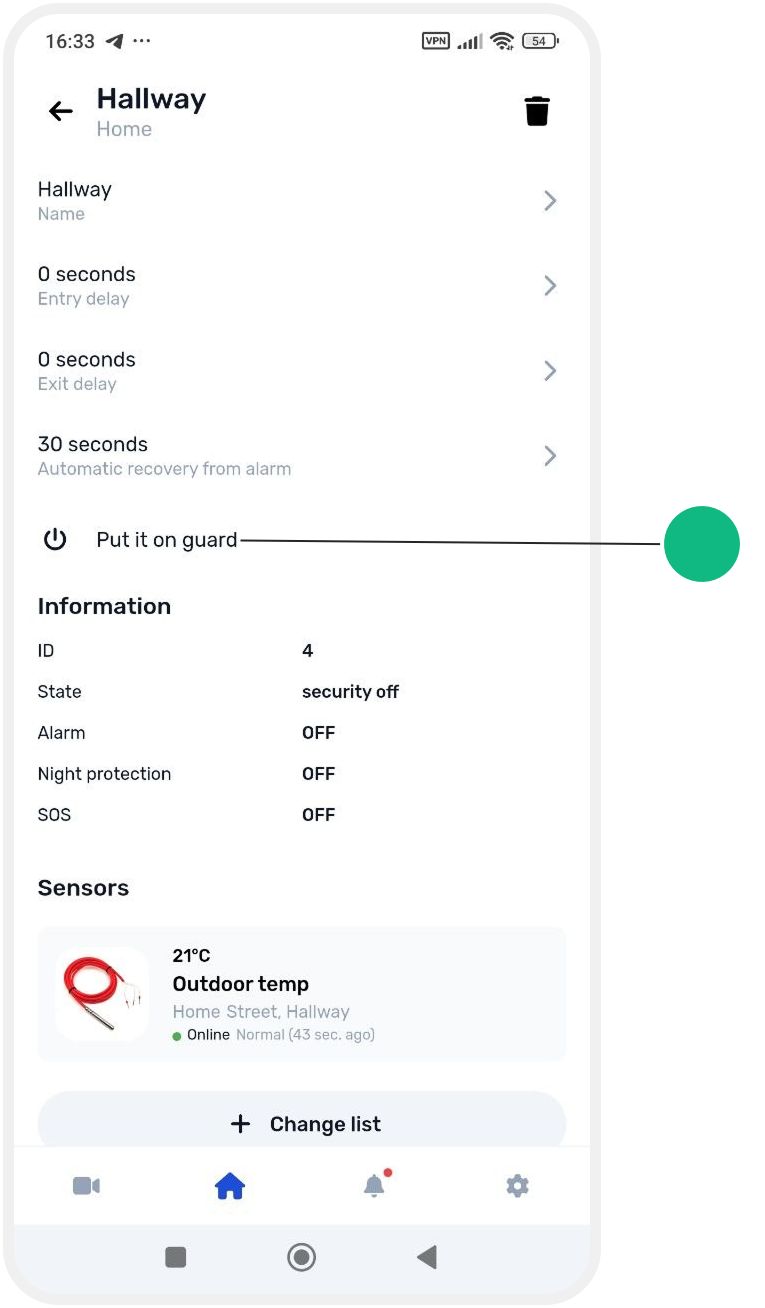Tap the plus icon on Change list
This screenshot has width=765, height=1308.
[x=240, y=1124]
